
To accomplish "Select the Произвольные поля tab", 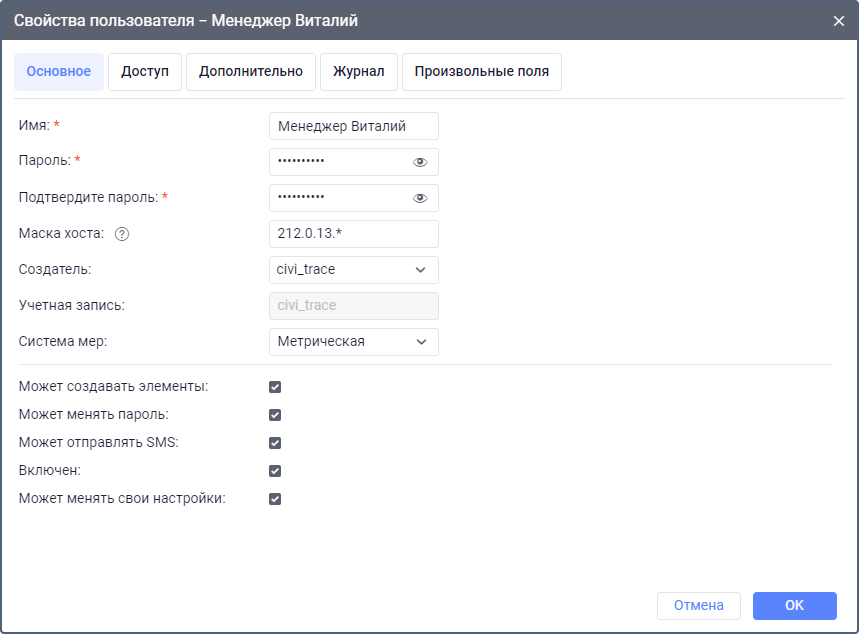I will [482, 72].
